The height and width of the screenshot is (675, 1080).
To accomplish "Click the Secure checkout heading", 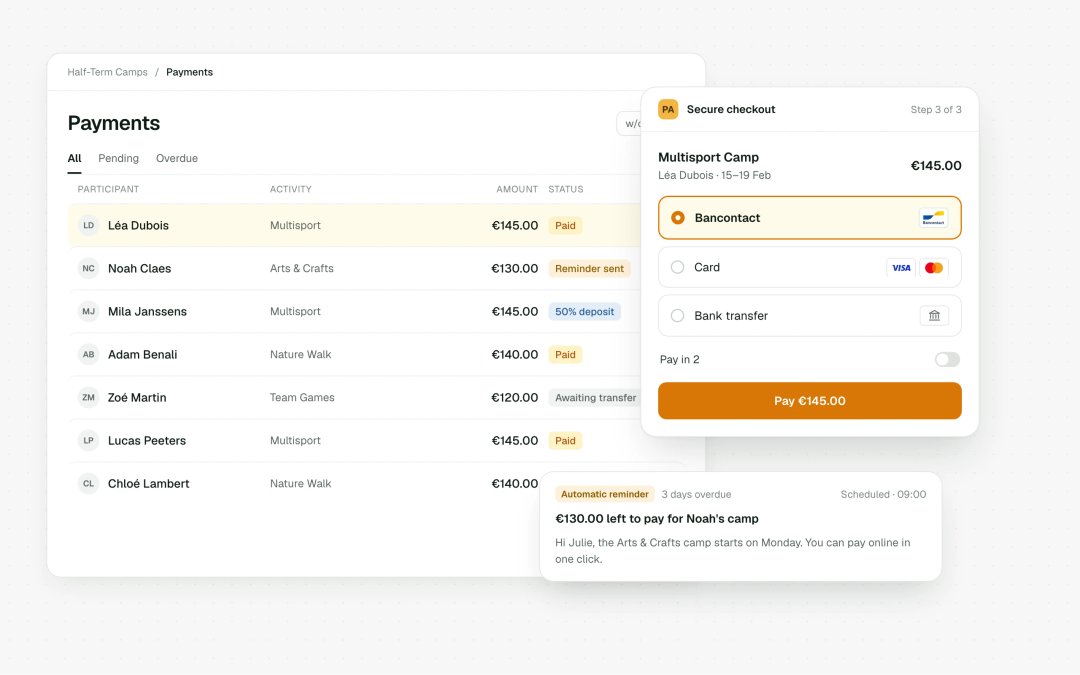I will [x=731, y=110].
